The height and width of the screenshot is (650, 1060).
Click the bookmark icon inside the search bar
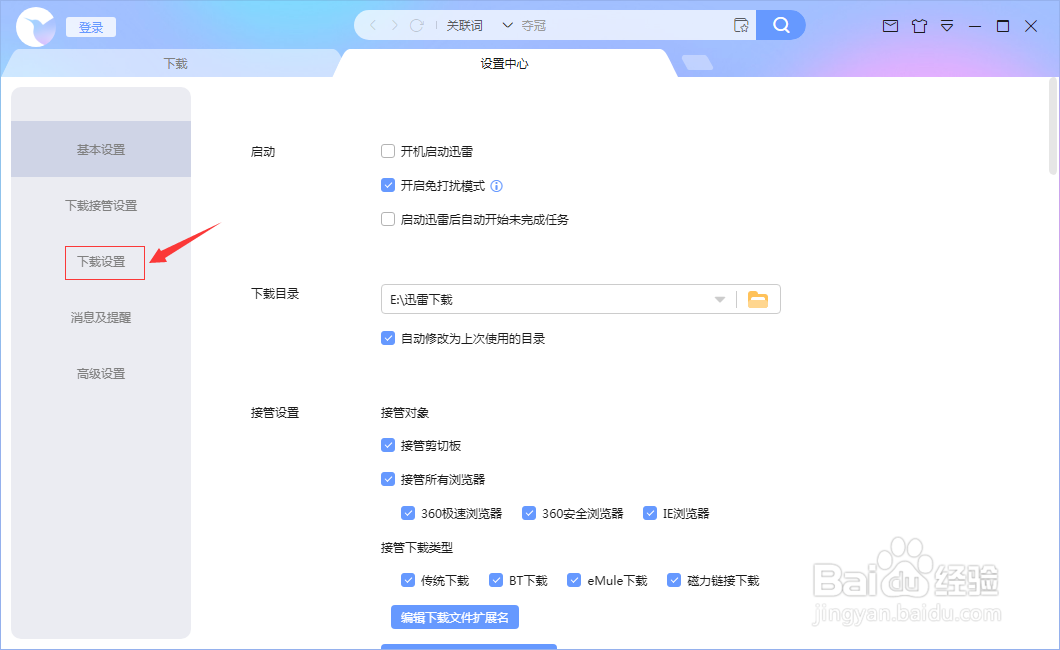click(x=741, y=24)
